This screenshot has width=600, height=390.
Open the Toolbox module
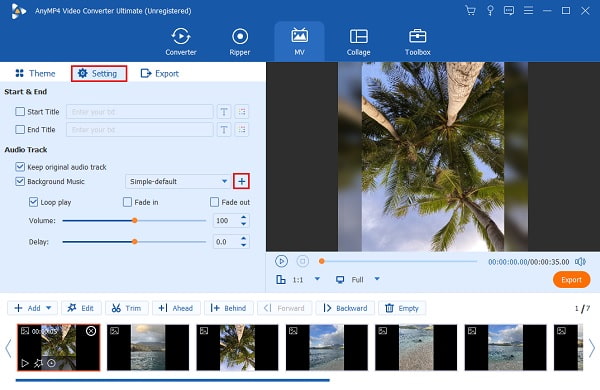pyautogui.click(x=417, y=42)
